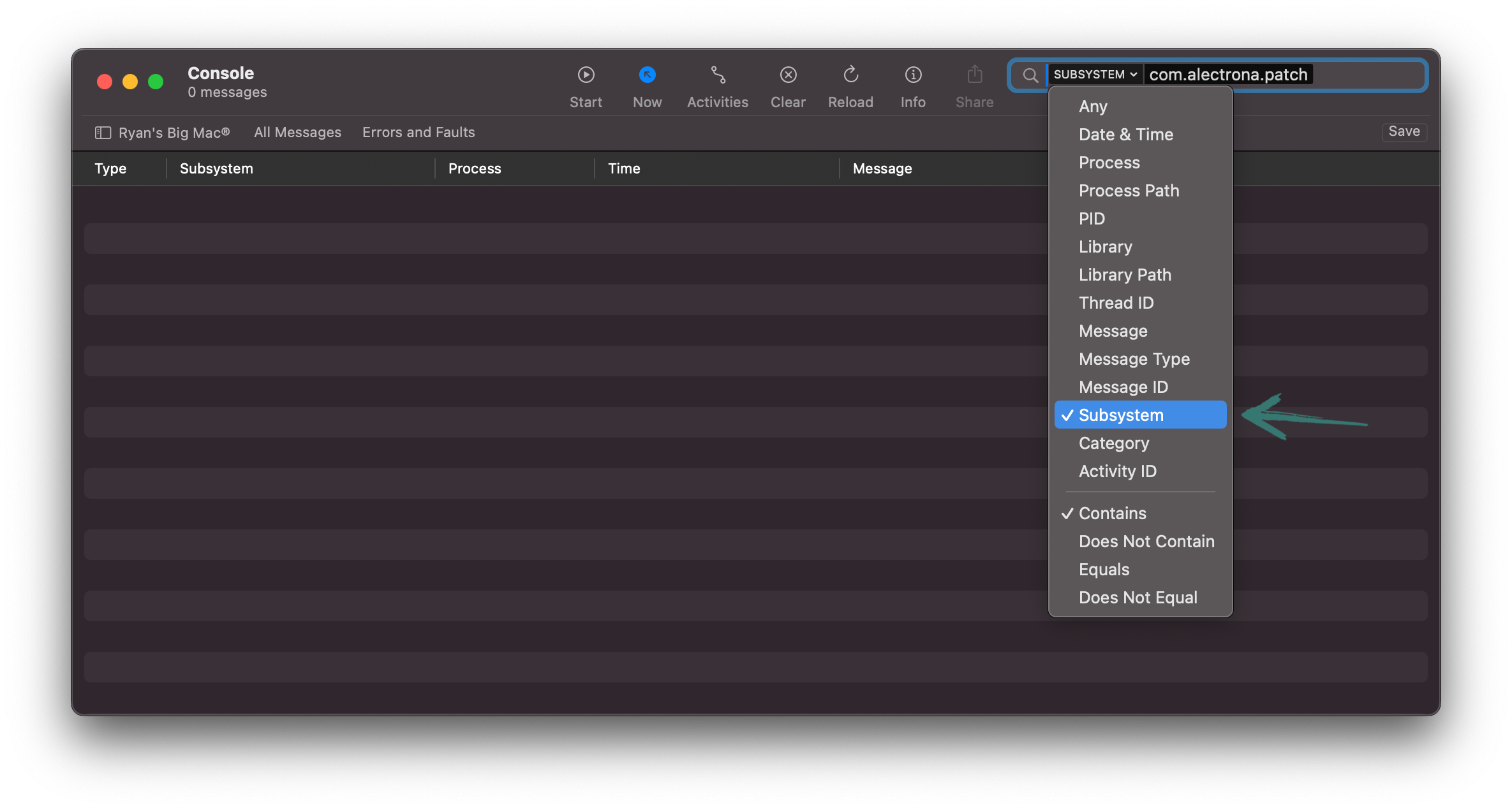Select Ryan's Big Mac device
Image resolution: width=1512 pixels, height=810 pixels.
coord(174,132)
